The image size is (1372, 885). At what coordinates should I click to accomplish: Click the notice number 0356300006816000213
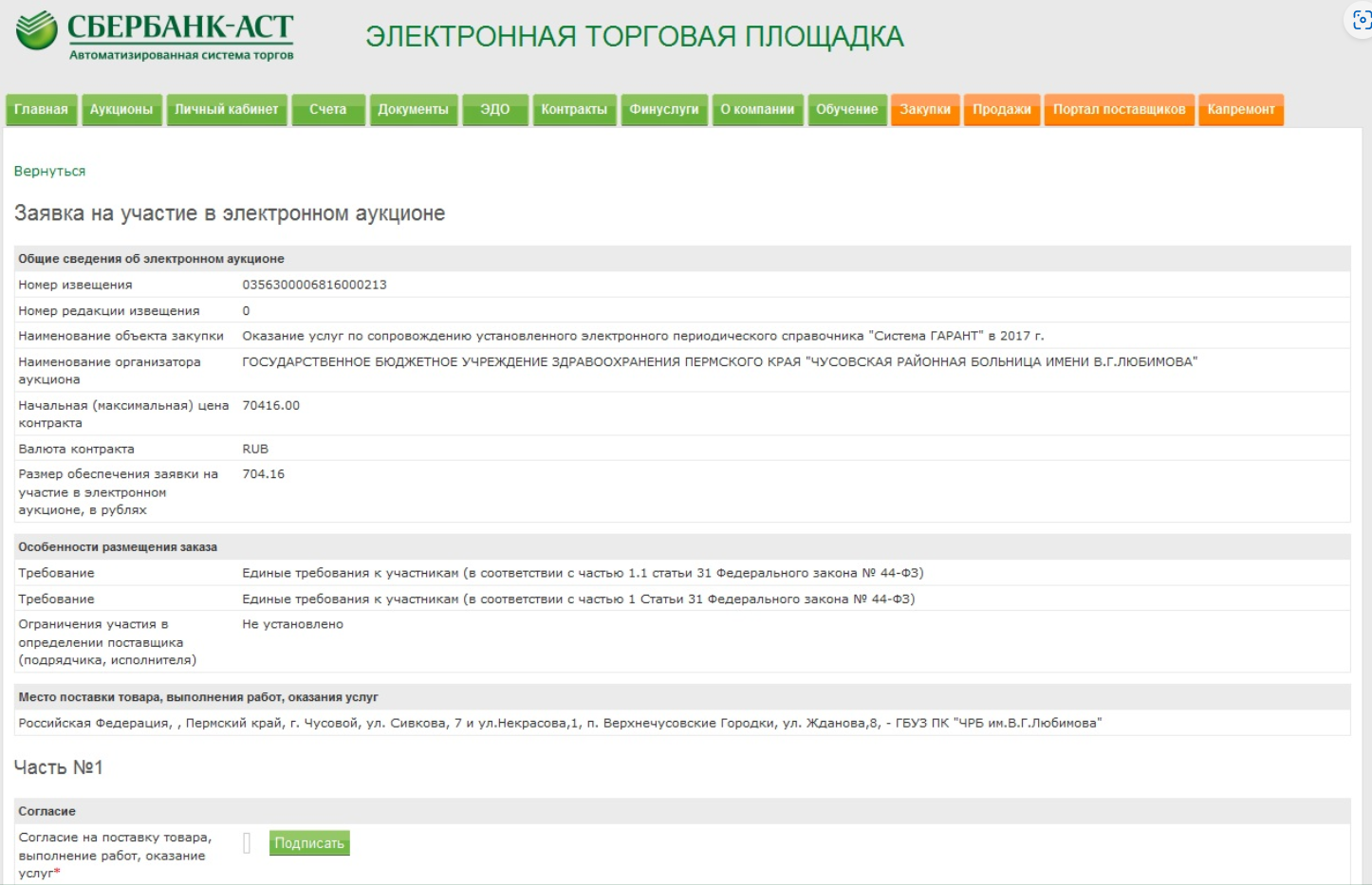pos(314,285)
